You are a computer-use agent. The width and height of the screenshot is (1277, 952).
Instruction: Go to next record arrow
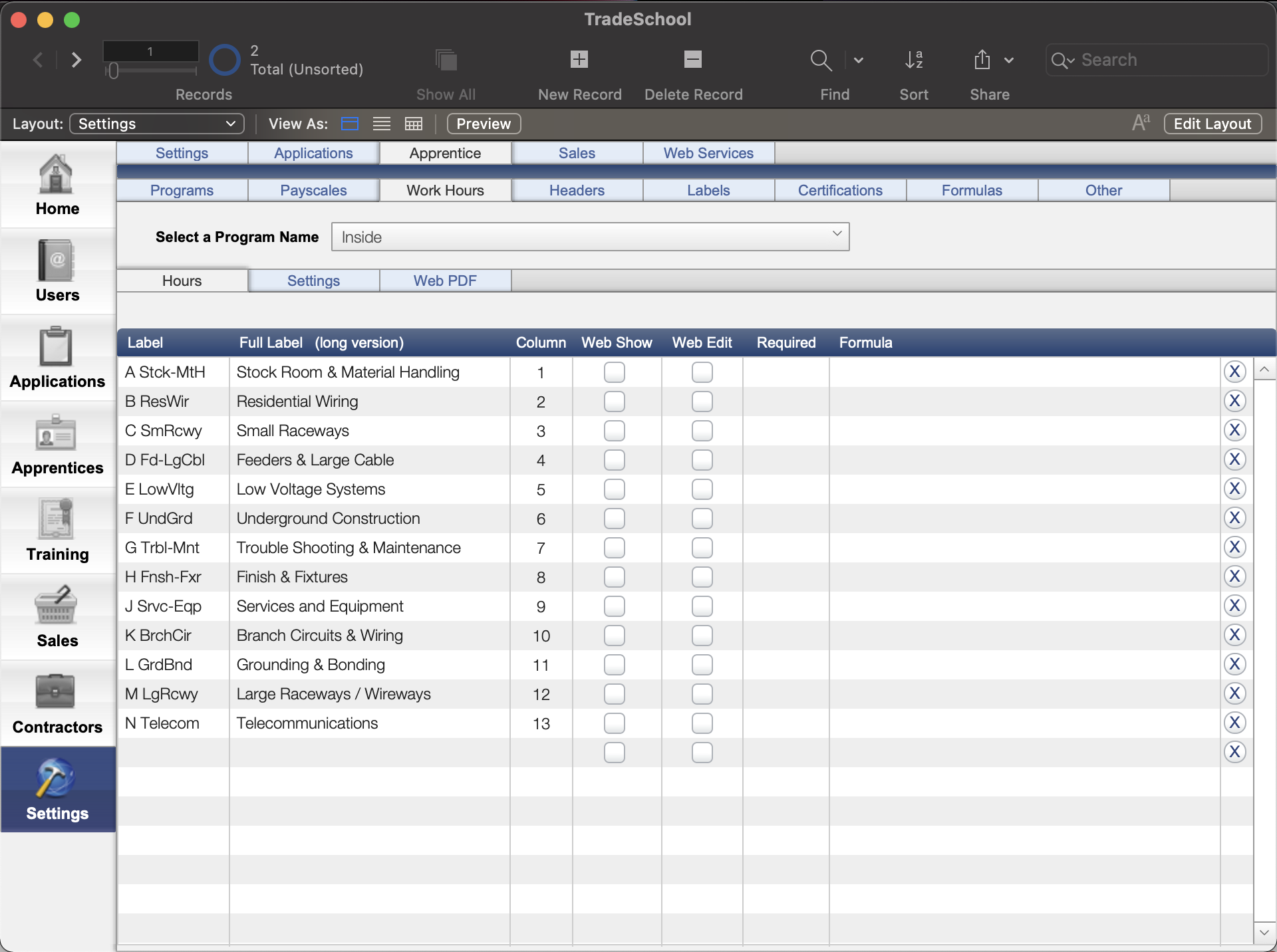tap(76, 60)
